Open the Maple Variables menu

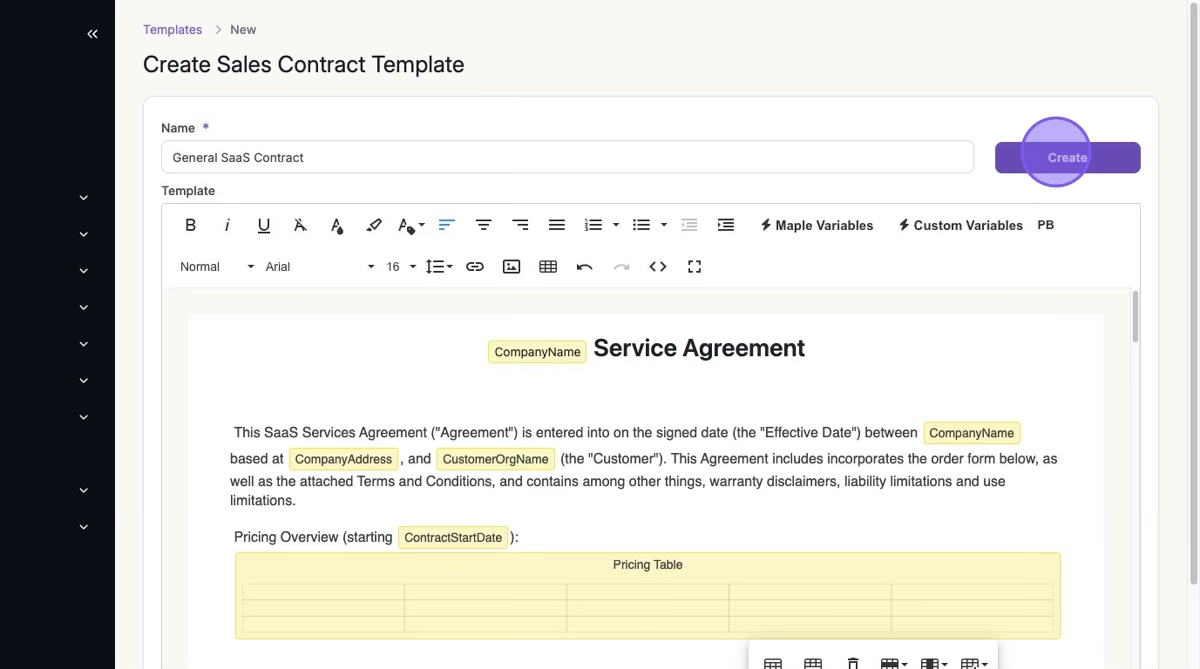[816, 225]
